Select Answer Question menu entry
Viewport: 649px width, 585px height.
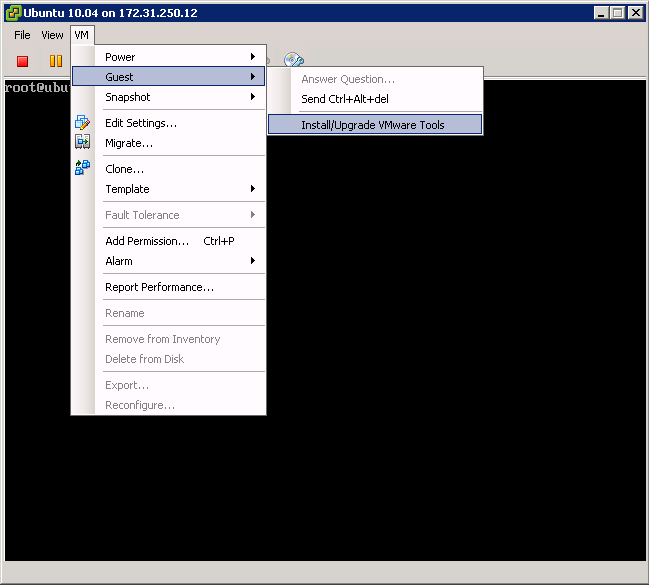[375, 79]
